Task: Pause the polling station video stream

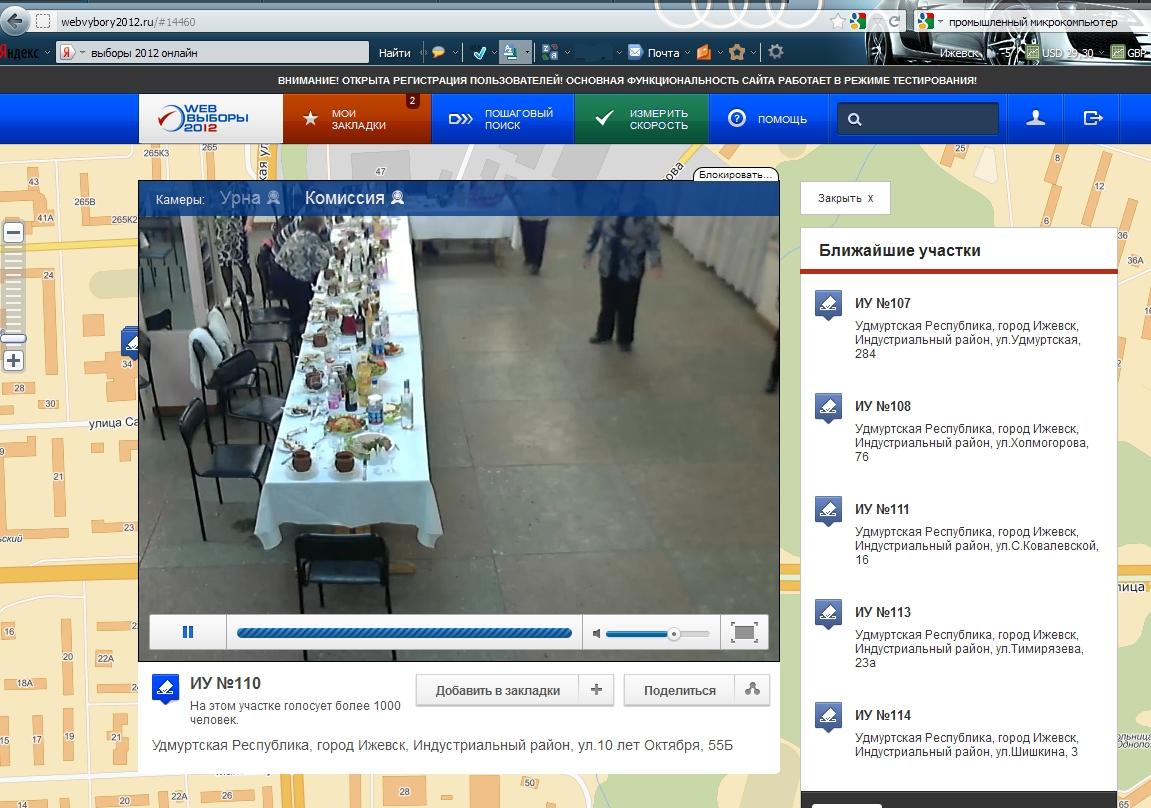Action: coord(188,632)
